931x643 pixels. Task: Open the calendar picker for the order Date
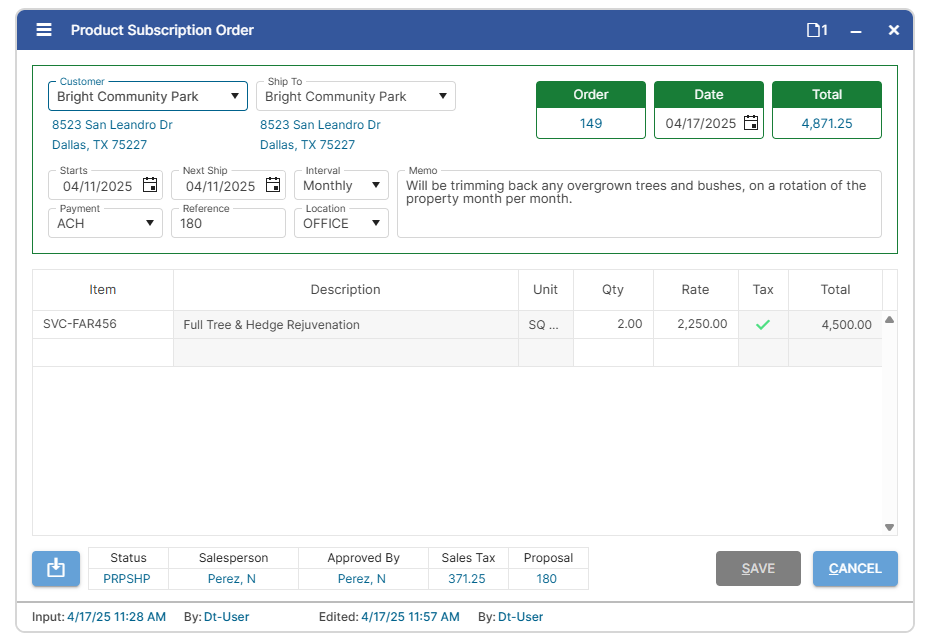749,121
